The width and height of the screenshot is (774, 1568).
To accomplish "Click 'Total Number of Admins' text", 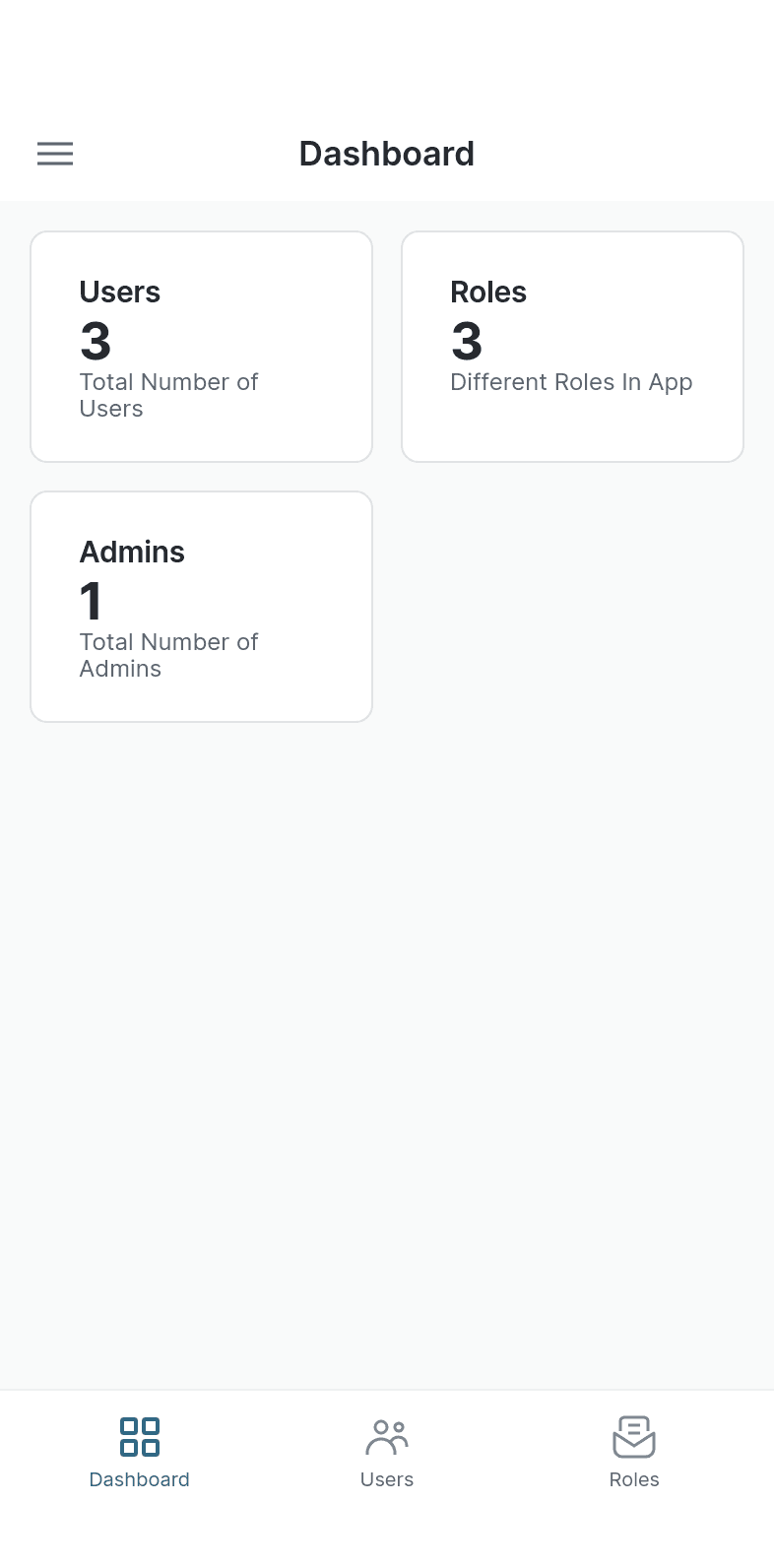I will click(x=168, y=655).
